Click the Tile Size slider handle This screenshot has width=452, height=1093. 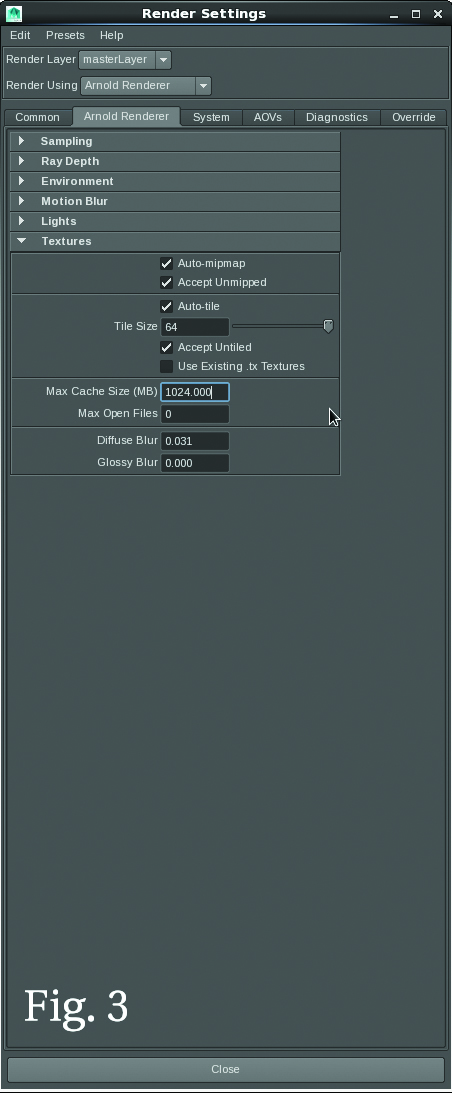point(328,326)
